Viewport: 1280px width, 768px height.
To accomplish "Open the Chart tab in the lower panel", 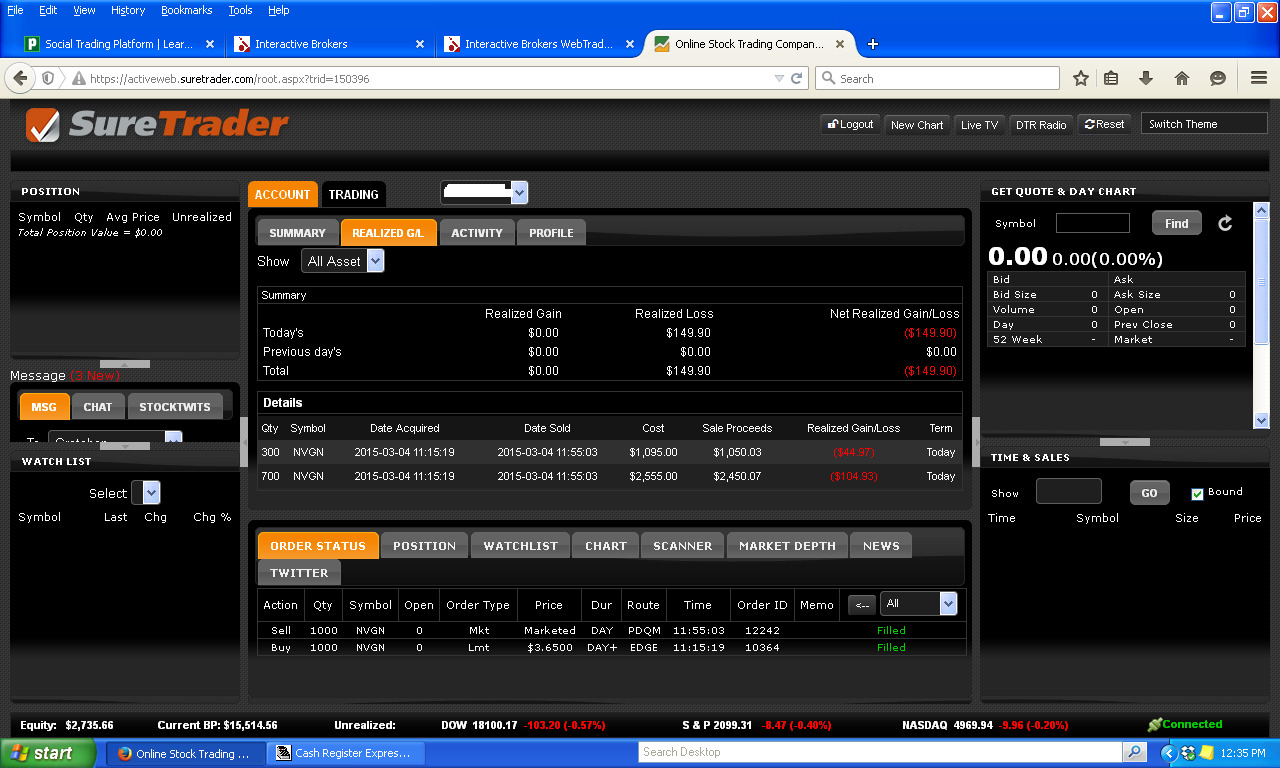I will click(x=606, y=546).
